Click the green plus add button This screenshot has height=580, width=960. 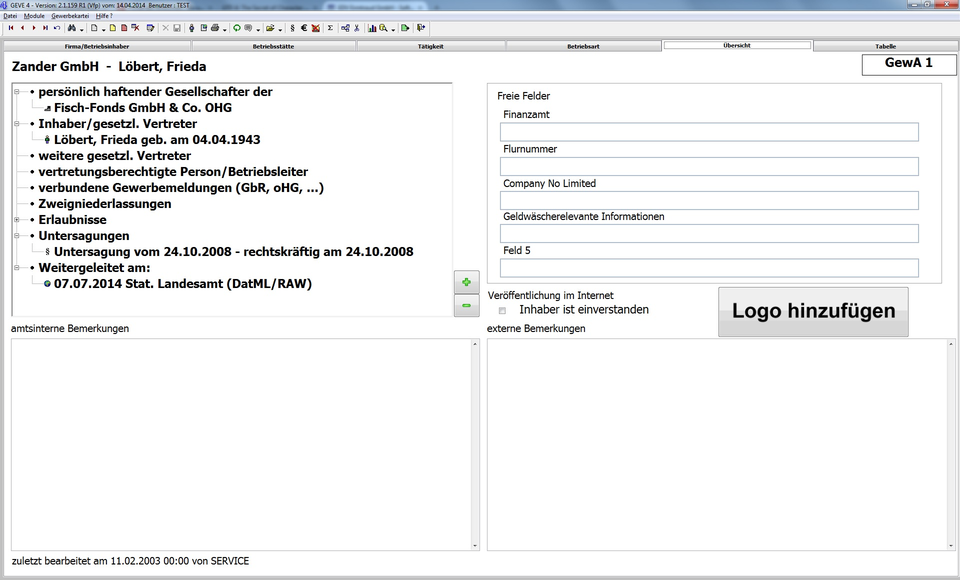click(466, 282)
